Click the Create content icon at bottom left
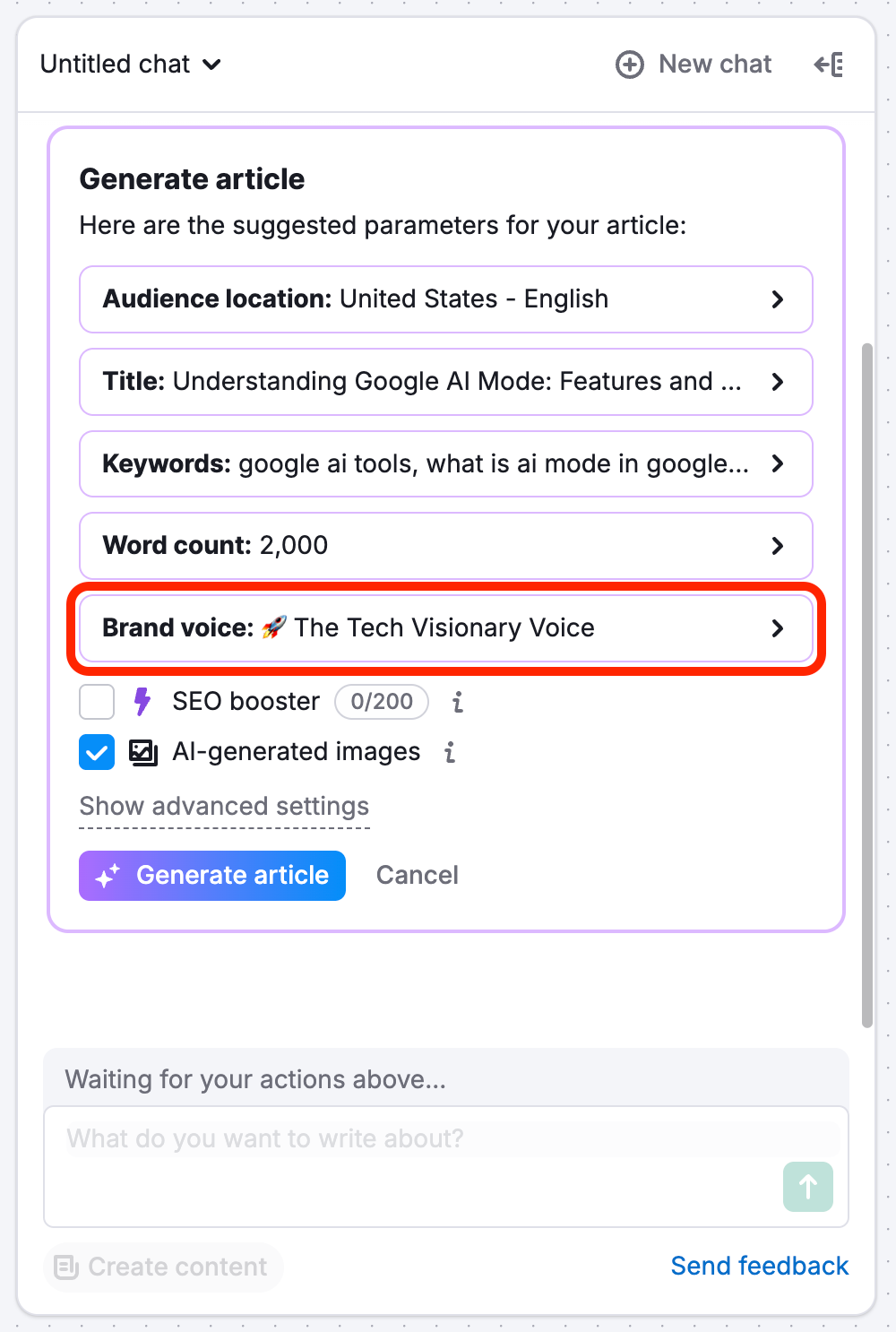This screenshot has height=1332, width=896. 65,1267
